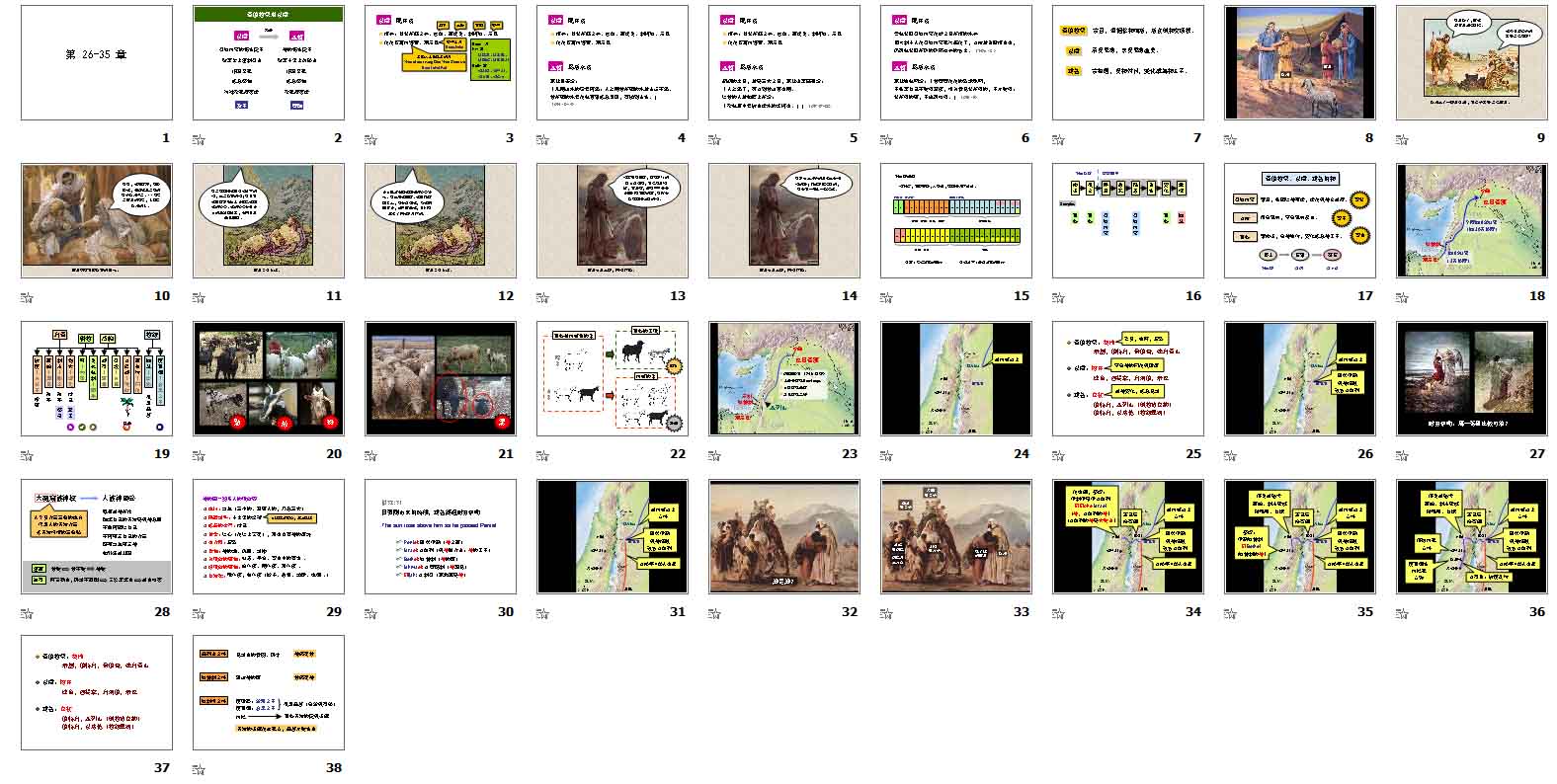Image resolution: width=1557 pixels, height=784 pixels.
Task: Select slide 21 with the sheep flock photos
Action: click(x=440, y=378)
